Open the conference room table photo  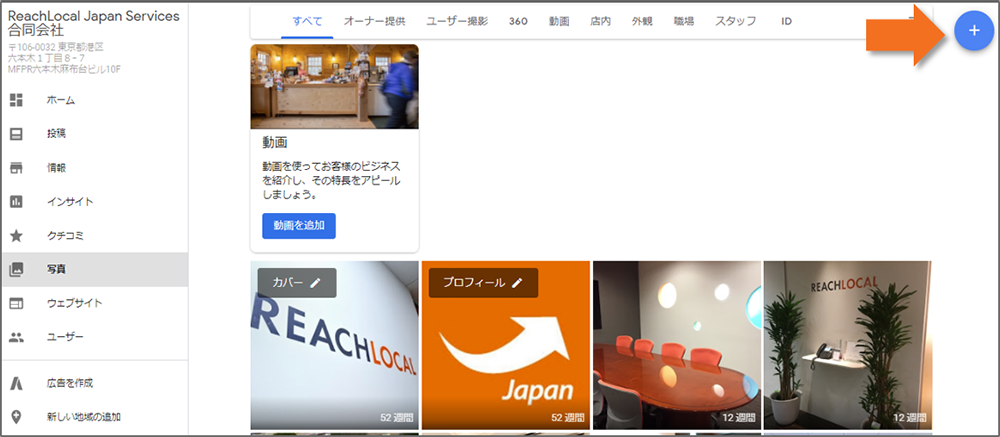click(x=677, y=345)
